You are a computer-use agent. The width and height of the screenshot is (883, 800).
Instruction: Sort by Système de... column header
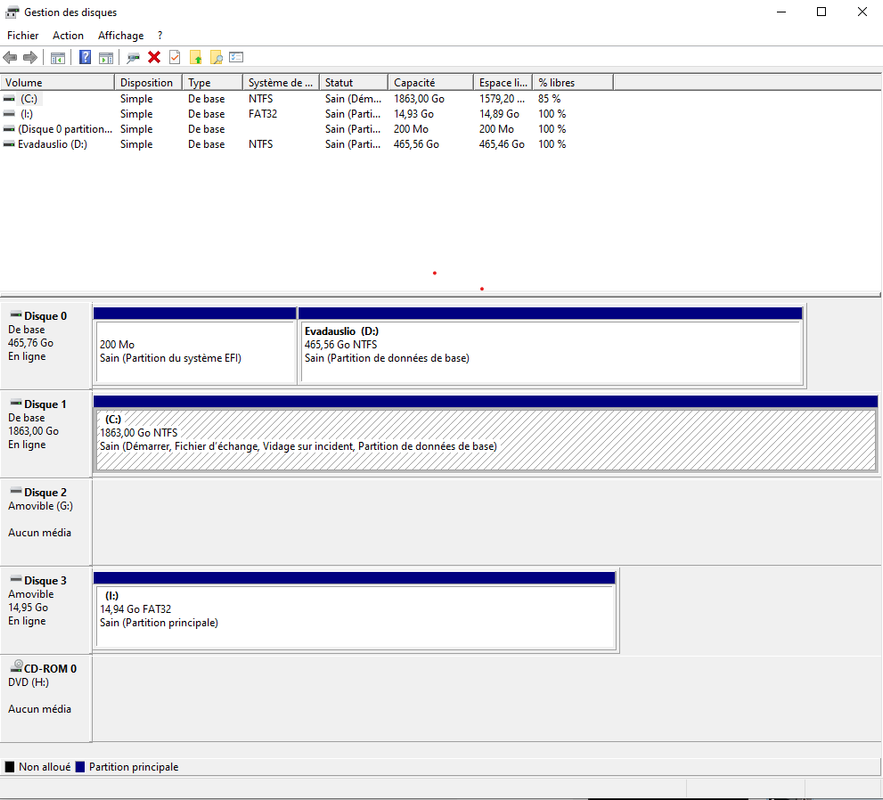[281, 83]
